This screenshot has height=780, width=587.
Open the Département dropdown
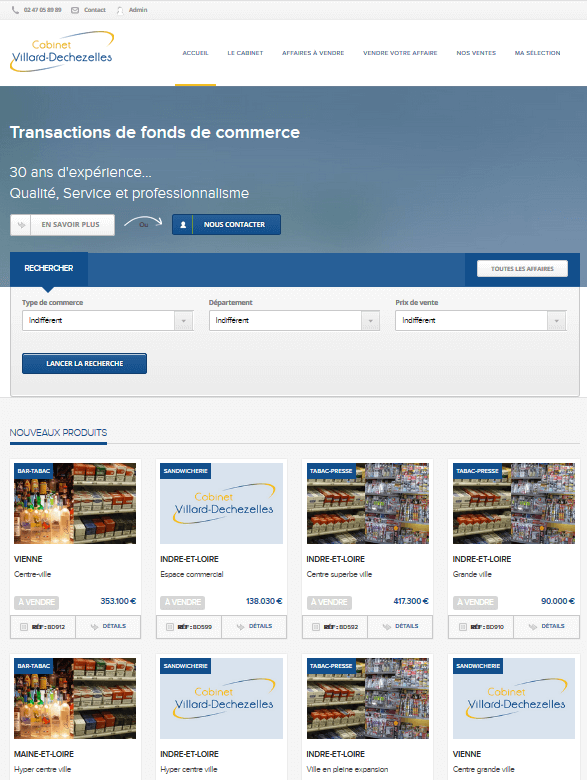coord(294,321)
